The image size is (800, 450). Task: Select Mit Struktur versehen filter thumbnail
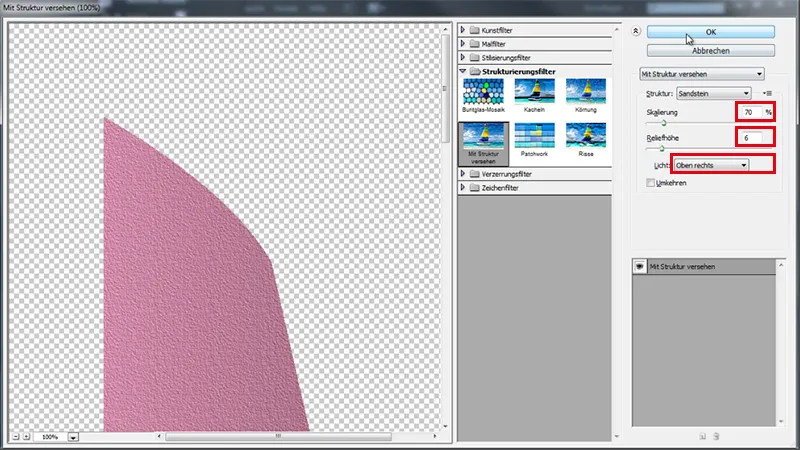tap(483, 136)
